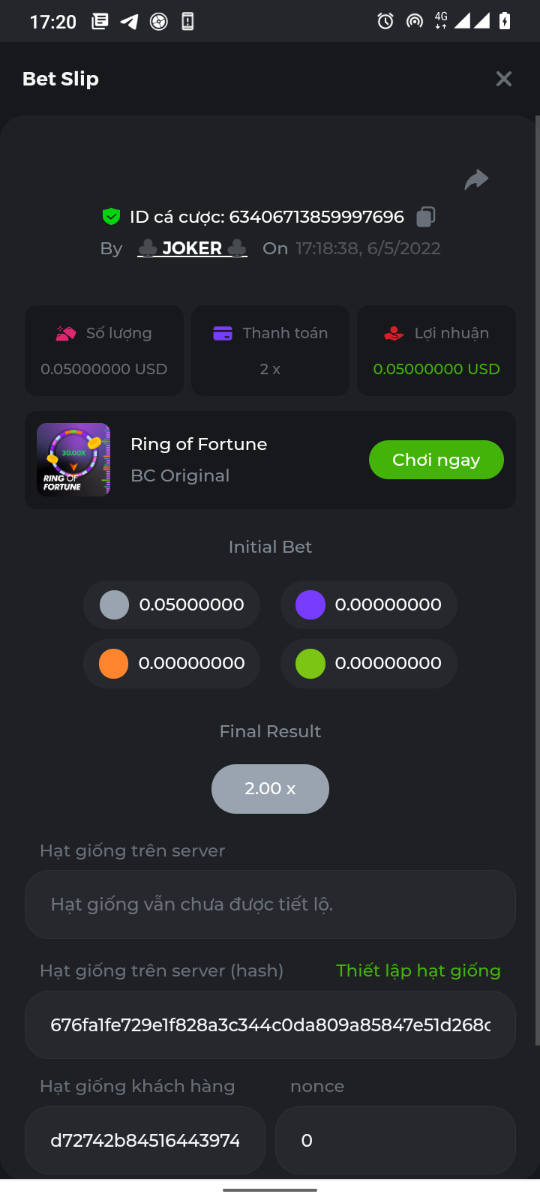The height and width of the screenshot is (1200, 540).
Task: Tap Telegram notification icon in status bar
Action: point(129,21)
